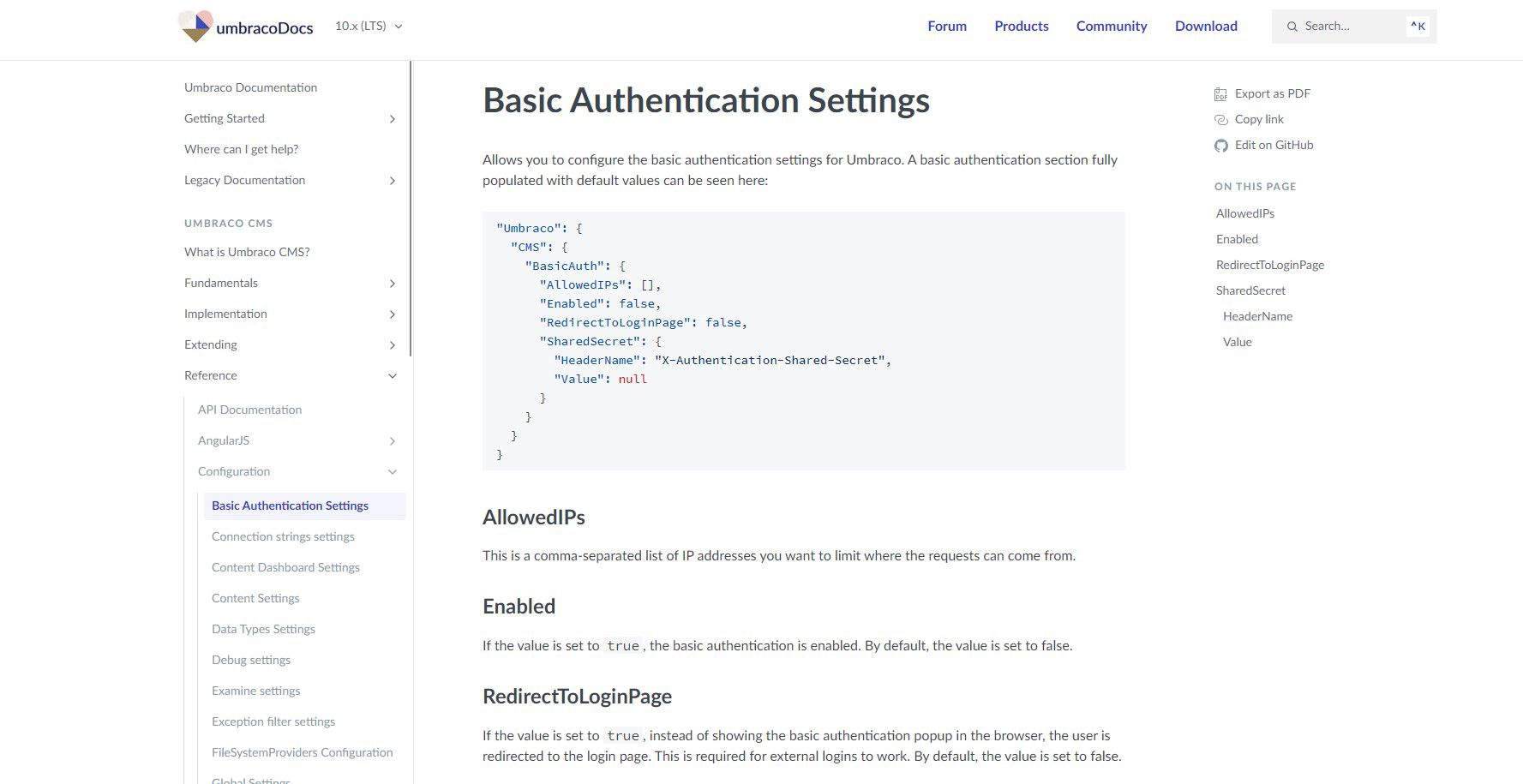1523x784 pixels.
Task: Click the "X-Authentication-Shared-Secret" code value
Action: [770, 361]
